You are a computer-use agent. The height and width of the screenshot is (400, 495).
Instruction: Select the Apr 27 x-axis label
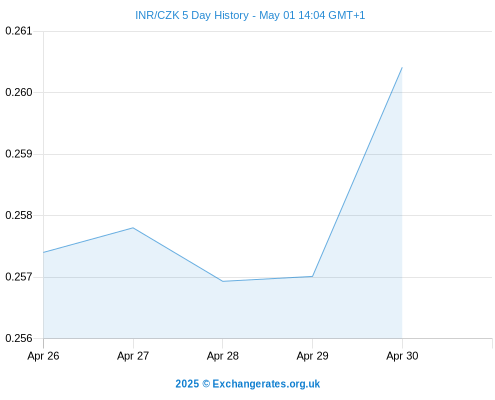point(133,356)
